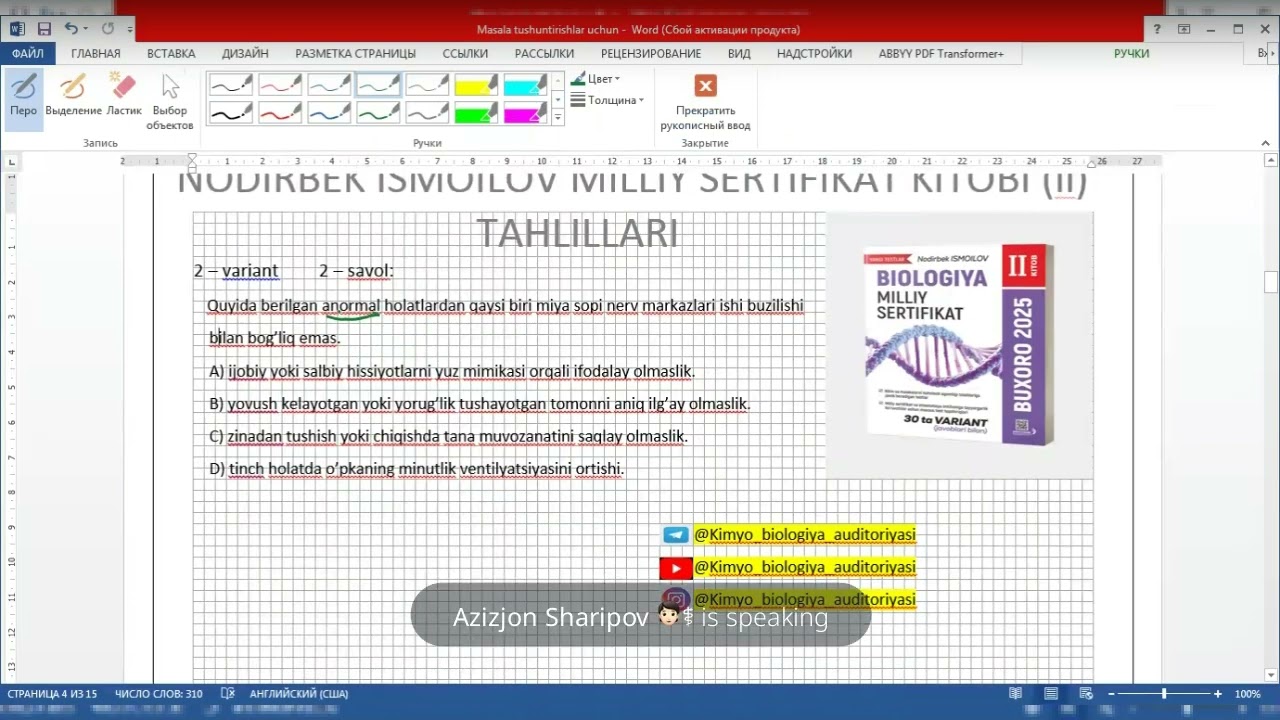The height and width of the screenshot is (720, 1280).
Task: Pick the thin black pen style
Action: tap(231, 85)
